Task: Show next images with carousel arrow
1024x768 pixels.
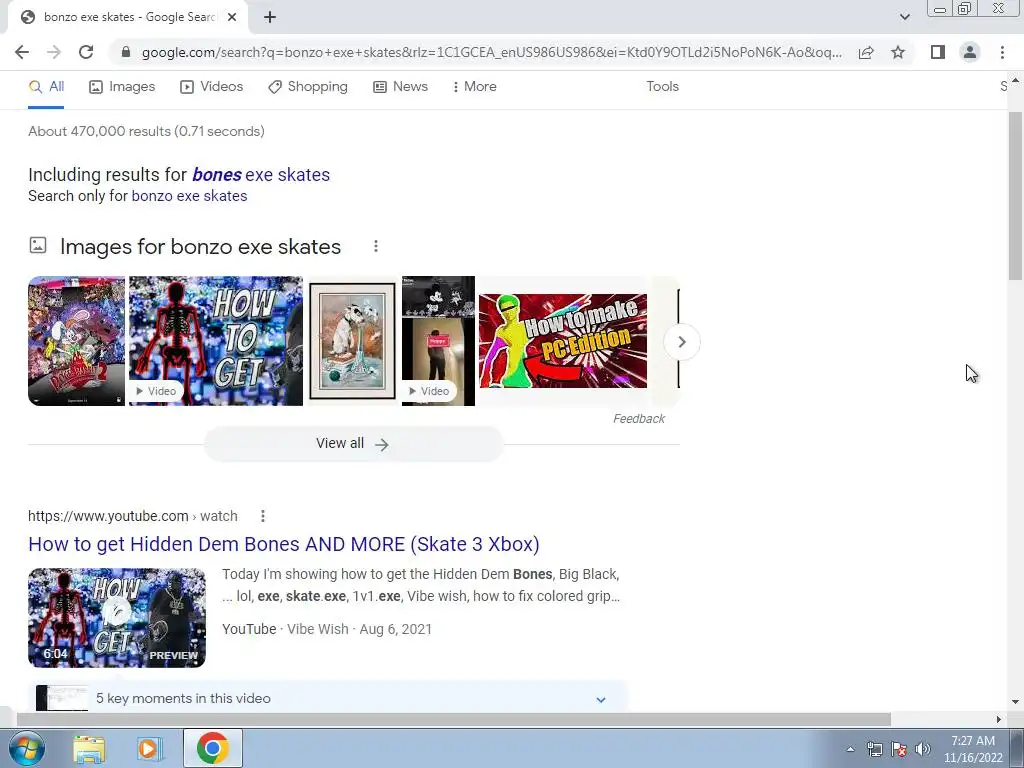Action: click(681, 342)
